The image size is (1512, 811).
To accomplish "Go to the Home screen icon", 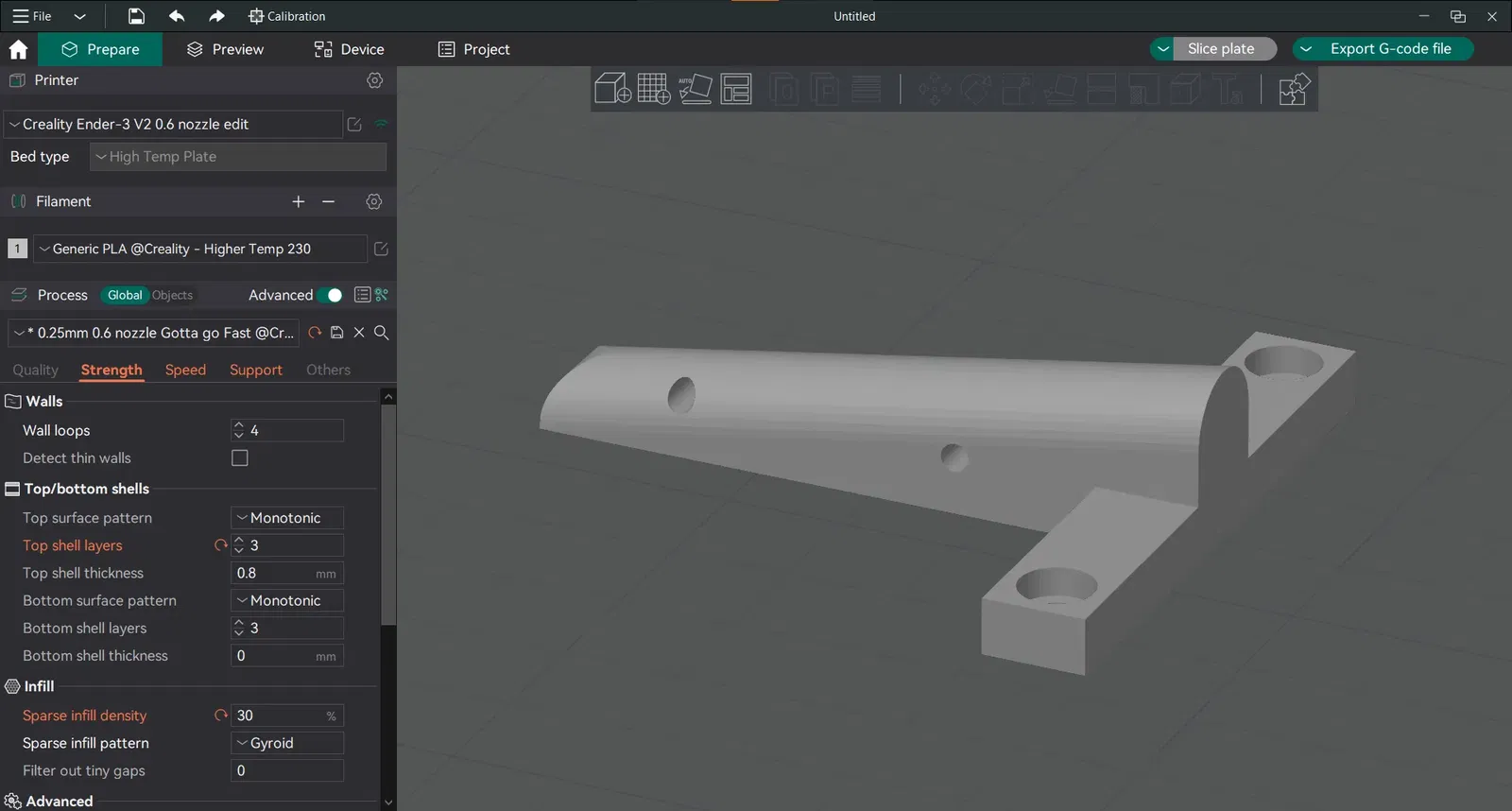I will (x=18, y=49).
